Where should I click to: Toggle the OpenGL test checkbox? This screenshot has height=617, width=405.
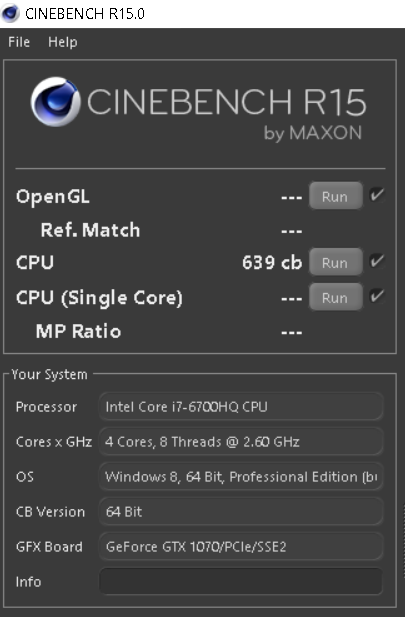pos(377,194)
